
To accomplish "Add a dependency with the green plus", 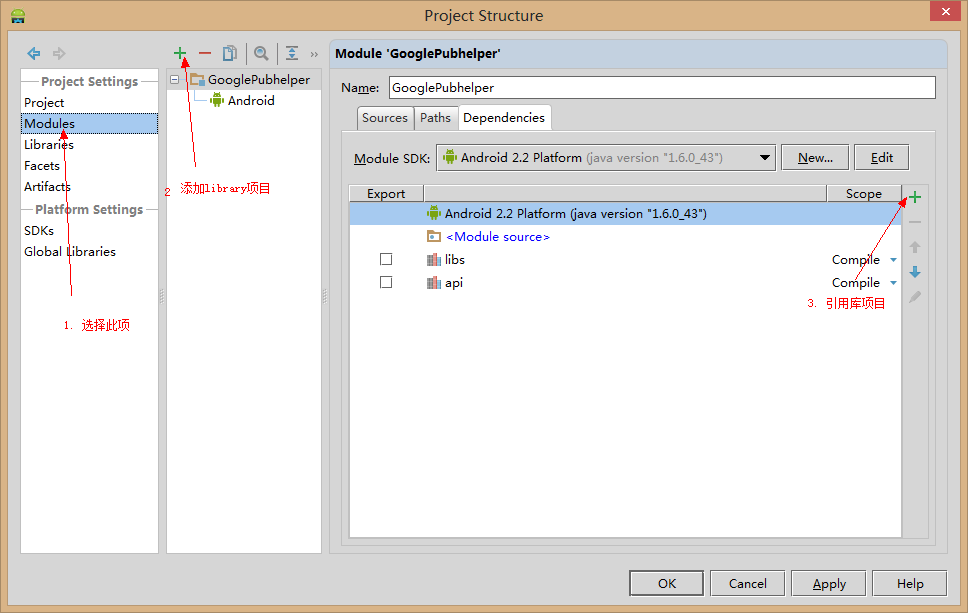I will (915, 197).
